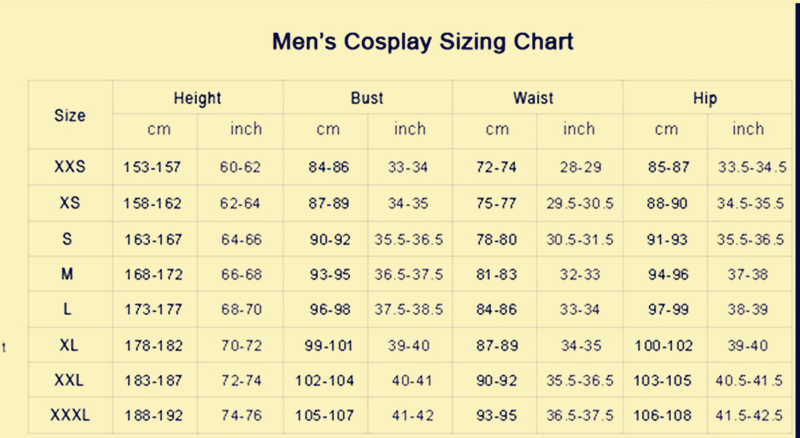Click the XXXL size label

pyautogui.click(x=70, y=415)
